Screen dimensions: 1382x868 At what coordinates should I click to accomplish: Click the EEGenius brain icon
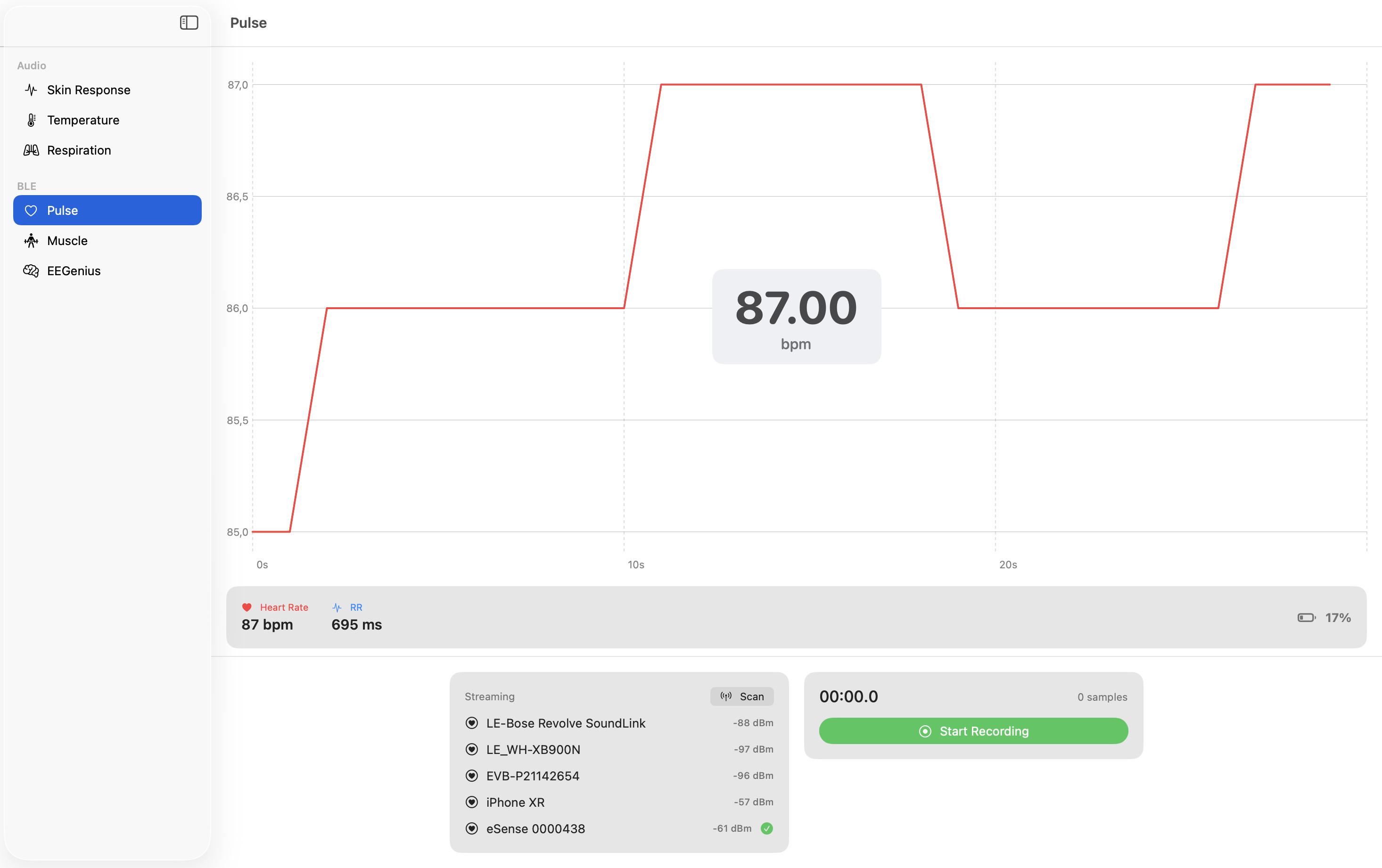coord(31,271)
